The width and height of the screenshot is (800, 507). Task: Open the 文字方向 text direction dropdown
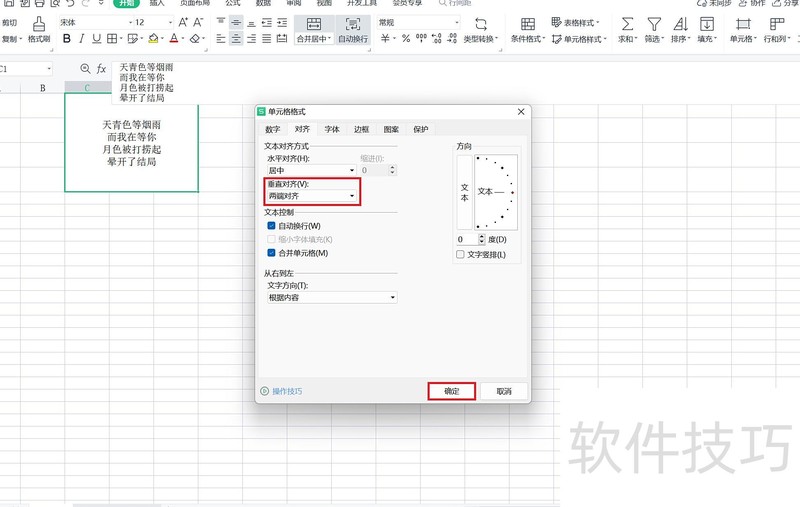[x=330, y=298]
